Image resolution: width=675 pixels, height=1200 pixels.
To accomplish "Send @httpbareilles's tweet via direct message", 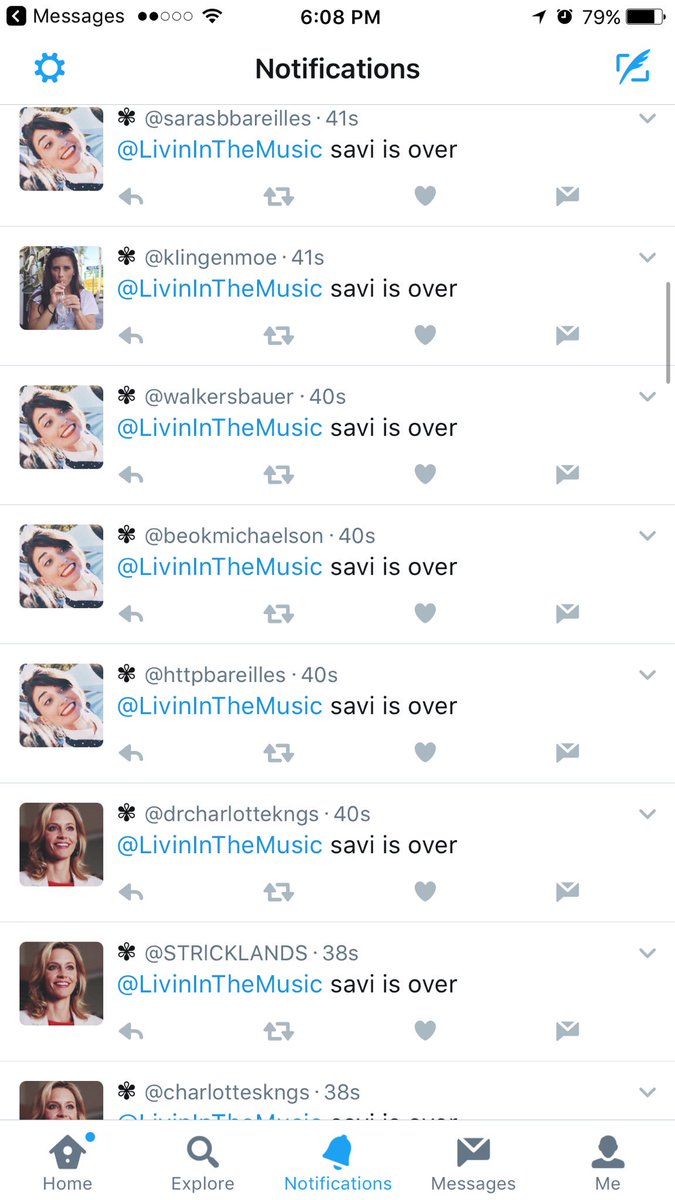I will [568, 752].
